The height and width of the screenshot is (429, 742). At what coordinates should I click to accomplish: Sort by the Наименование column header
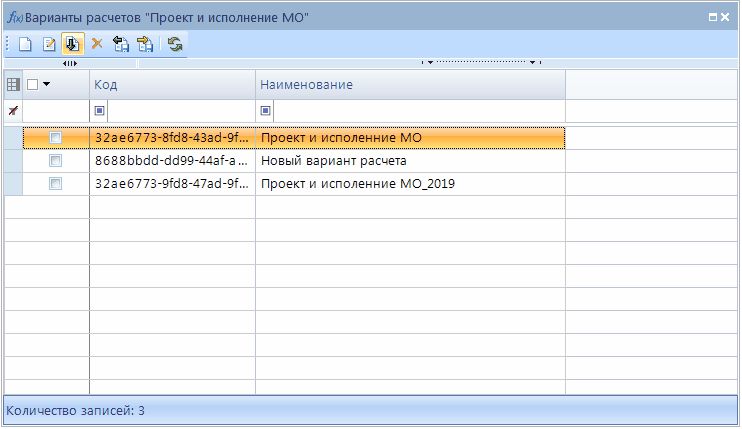(x=410, y=85)
